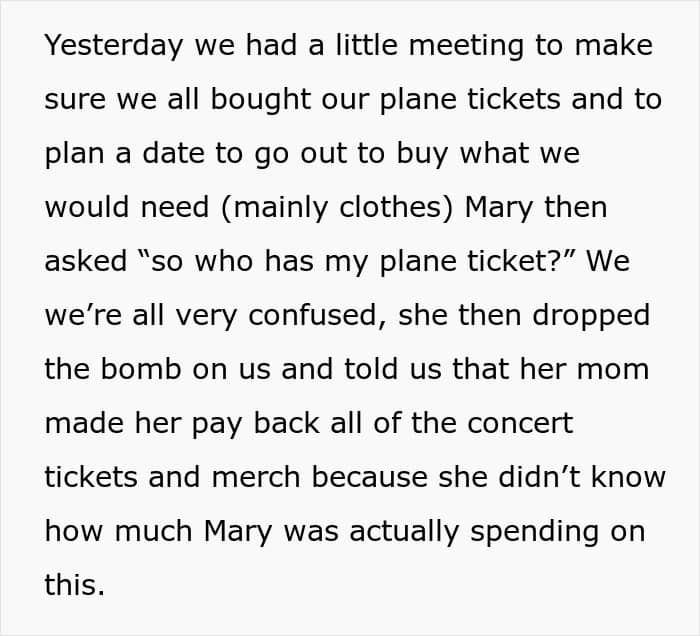Click the word "meeting" in first line

(466, 46)
